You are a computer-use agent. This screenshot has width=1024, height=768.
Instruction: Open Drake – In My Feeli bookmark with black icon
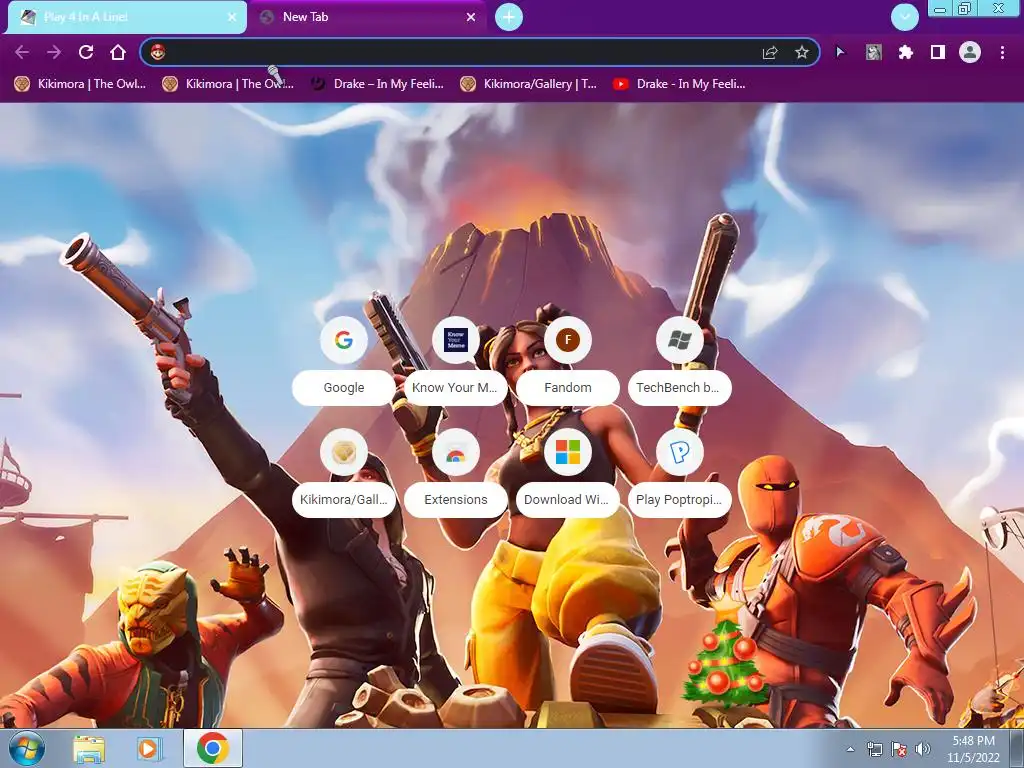[377, 84]
